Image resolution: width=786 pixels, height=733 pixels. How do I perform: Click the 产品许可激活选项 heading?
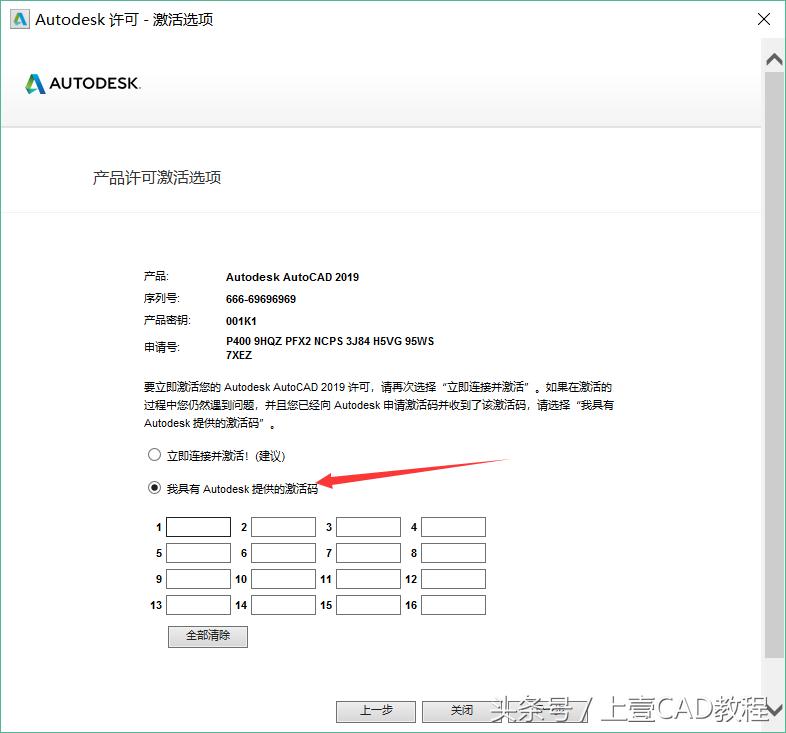point(157,177)
